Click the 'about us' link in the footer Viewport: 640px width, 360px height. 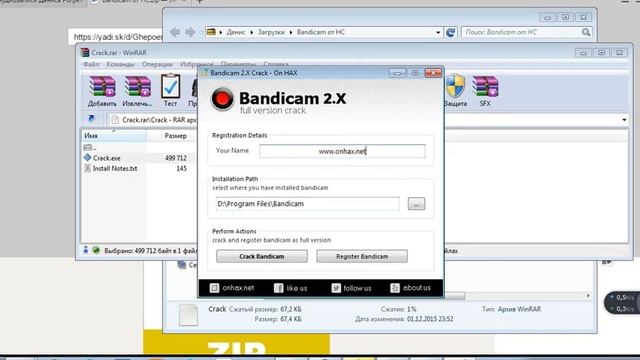pos(411,288)
